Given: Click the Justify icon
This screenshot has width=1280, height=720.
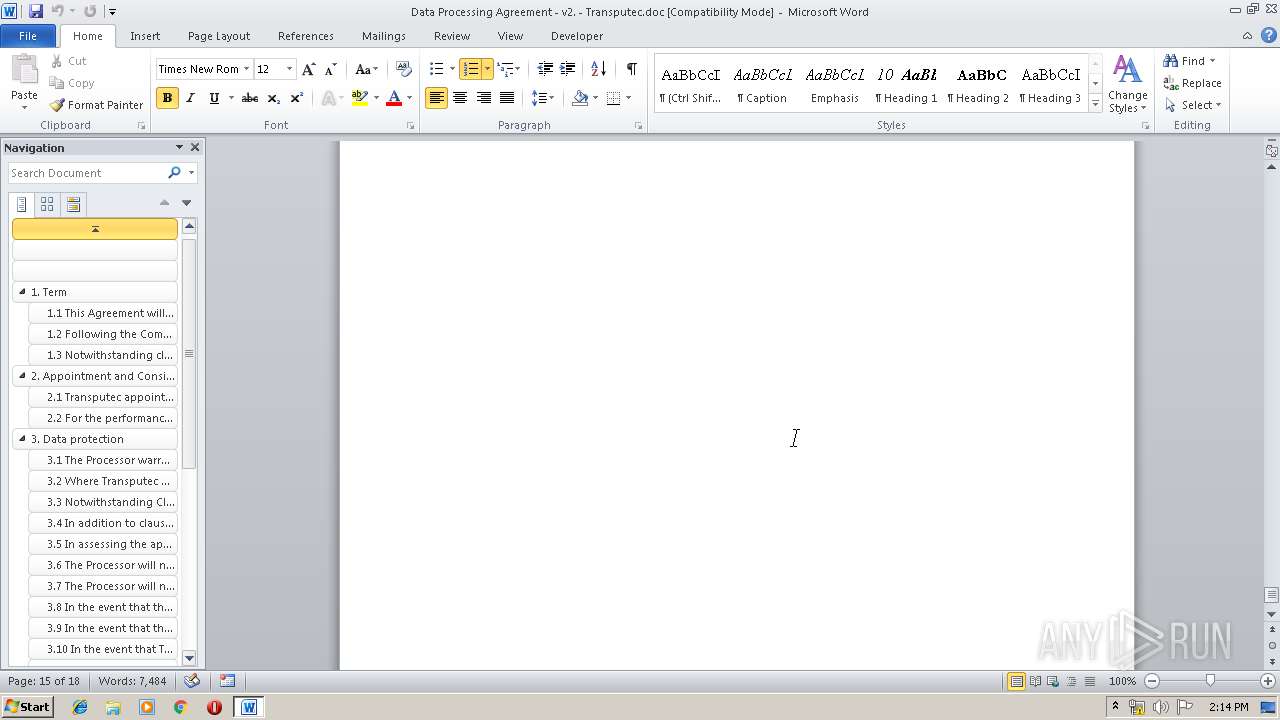Looking at the screenshot, I should (507, 98).
